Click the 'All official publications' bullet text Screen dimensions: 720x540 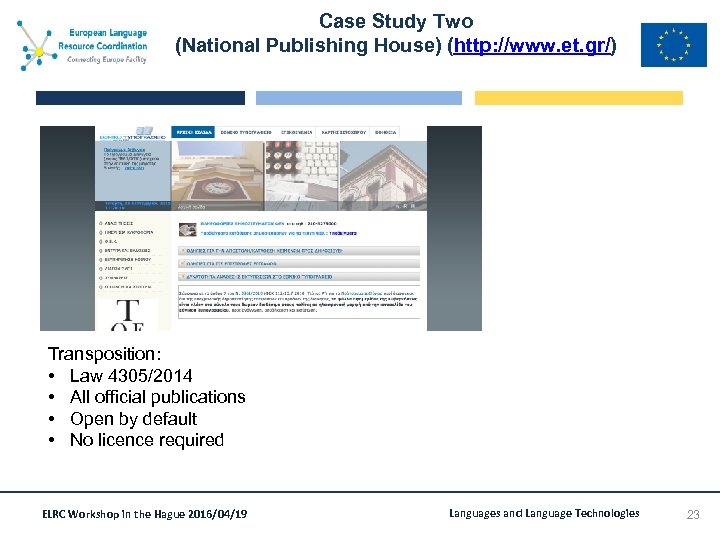click(x=158, y=397)
